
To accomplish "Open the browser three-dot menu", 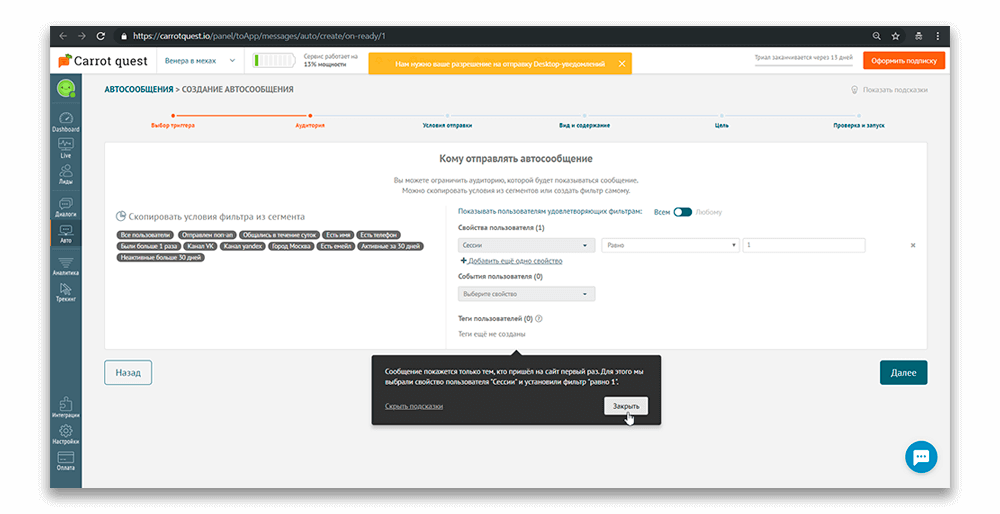I will [x=938, y=36].
